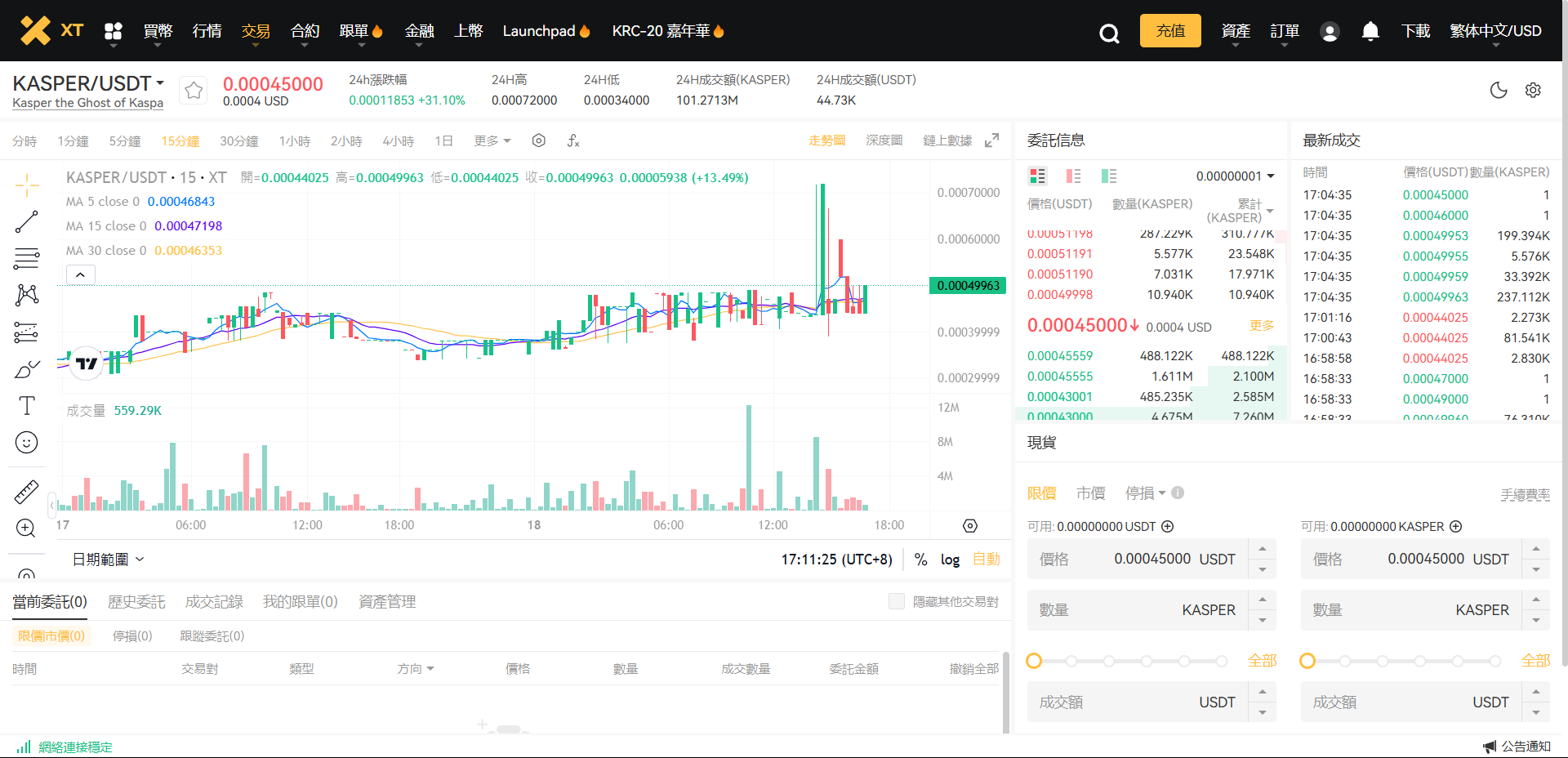Image resolution: width=1568 pixels, height=758 pixels.
Task: Switch to 市價 market order tab
Action: [1091, 493]
